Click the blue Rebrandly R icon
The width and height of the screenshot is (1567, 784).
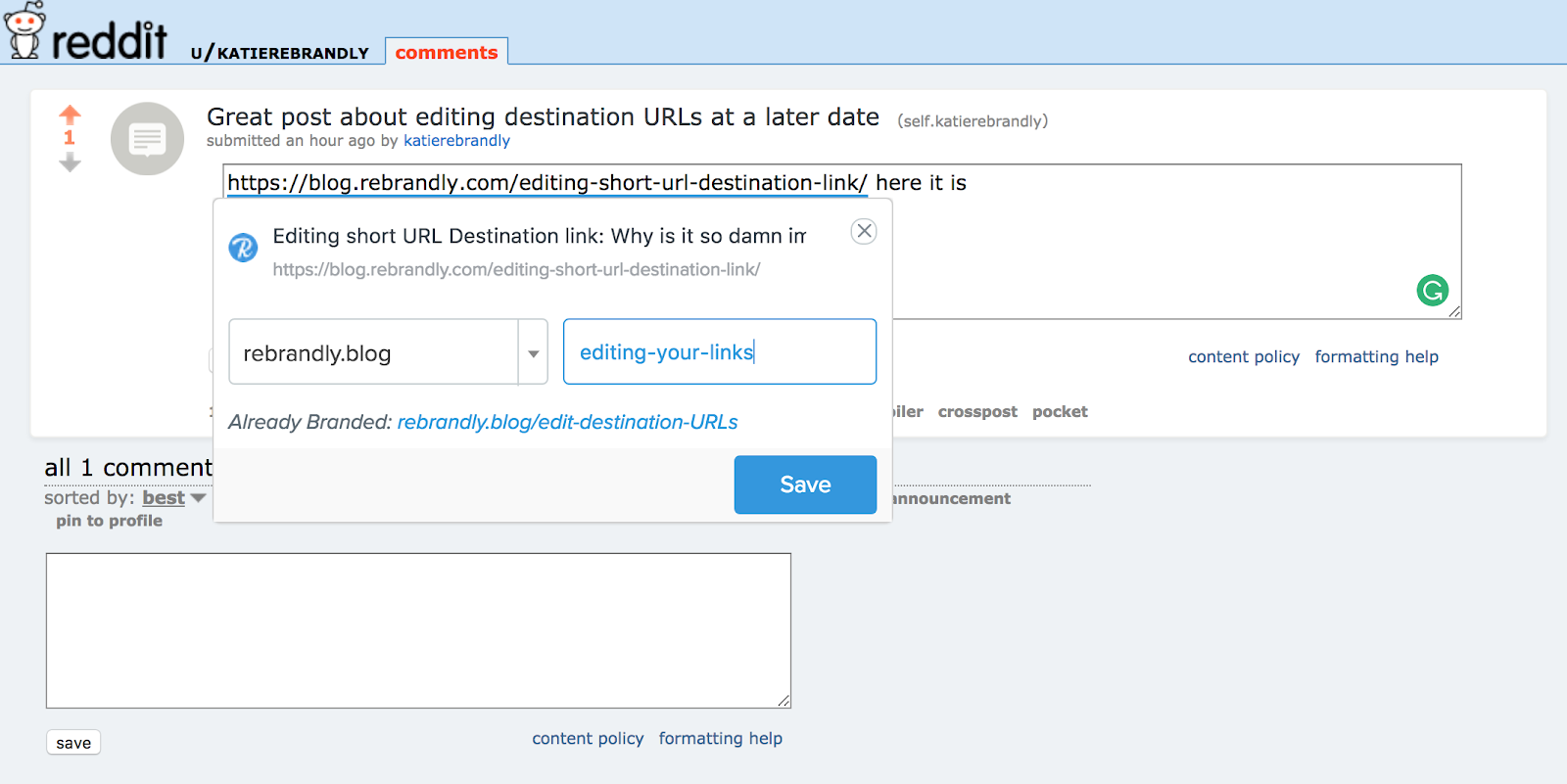coord(243,248)
